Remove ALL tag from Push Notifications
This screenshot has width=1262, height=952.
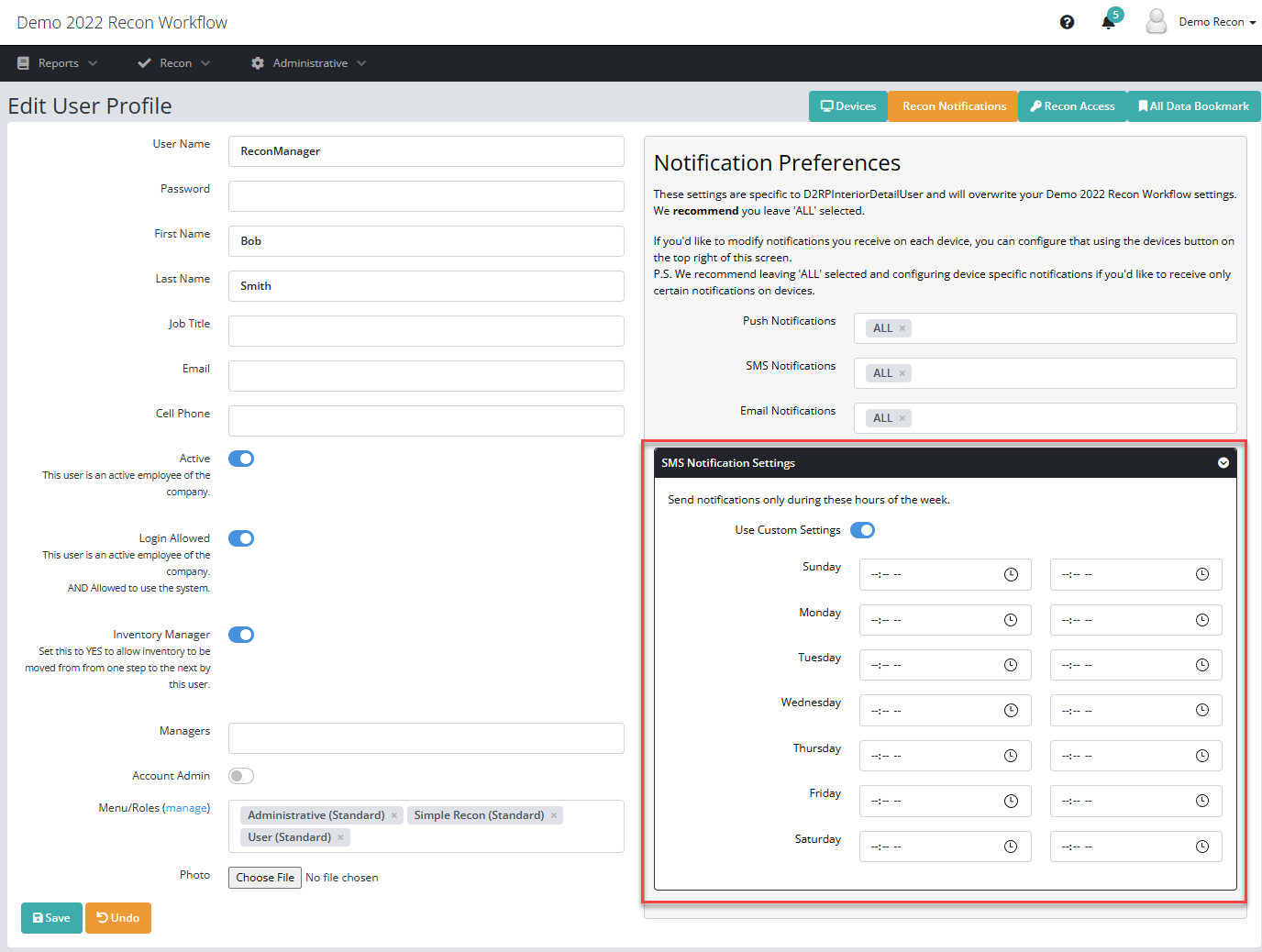click(902, 328)
